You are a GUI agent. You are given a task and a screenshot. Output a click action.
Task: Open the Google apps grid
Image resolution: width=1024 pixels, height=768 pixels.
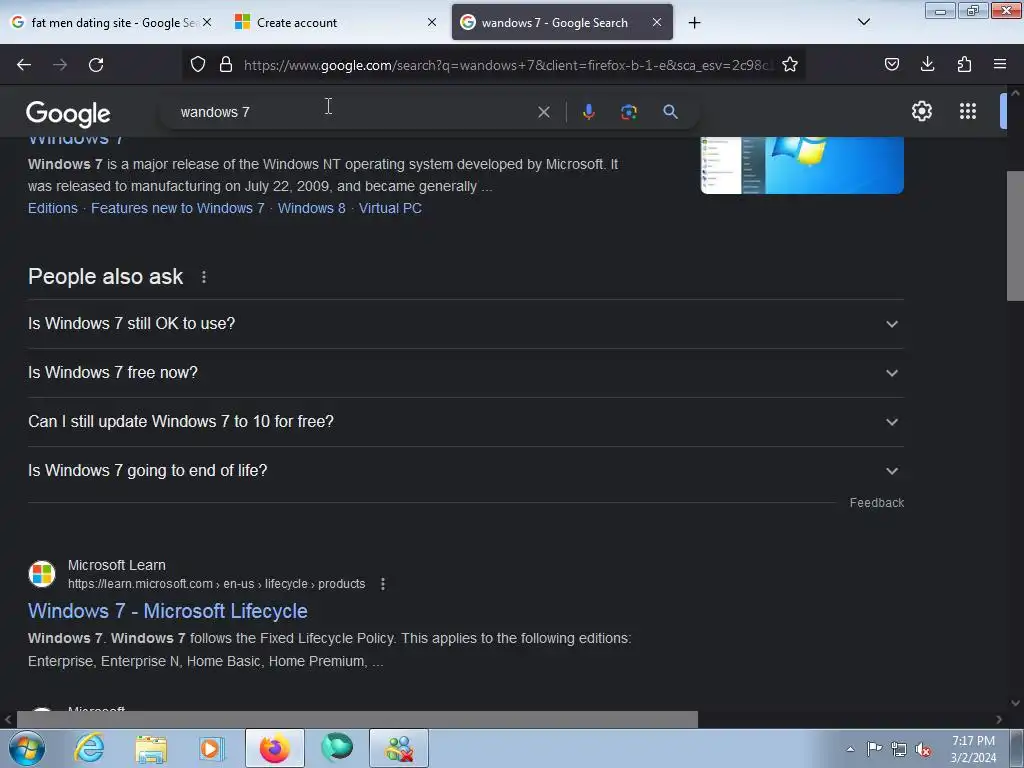tap(968, 111)
